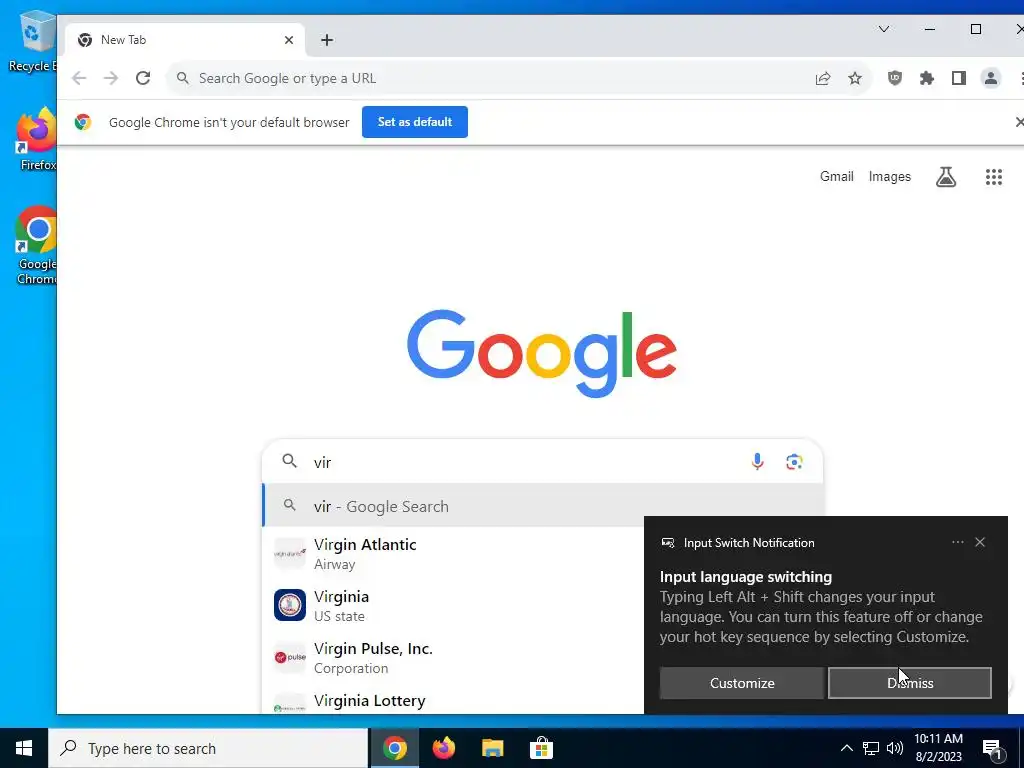Viewport: 1024px width, 768px height.
Task: Close the Input Switch Notification
Action: (980, 542)
